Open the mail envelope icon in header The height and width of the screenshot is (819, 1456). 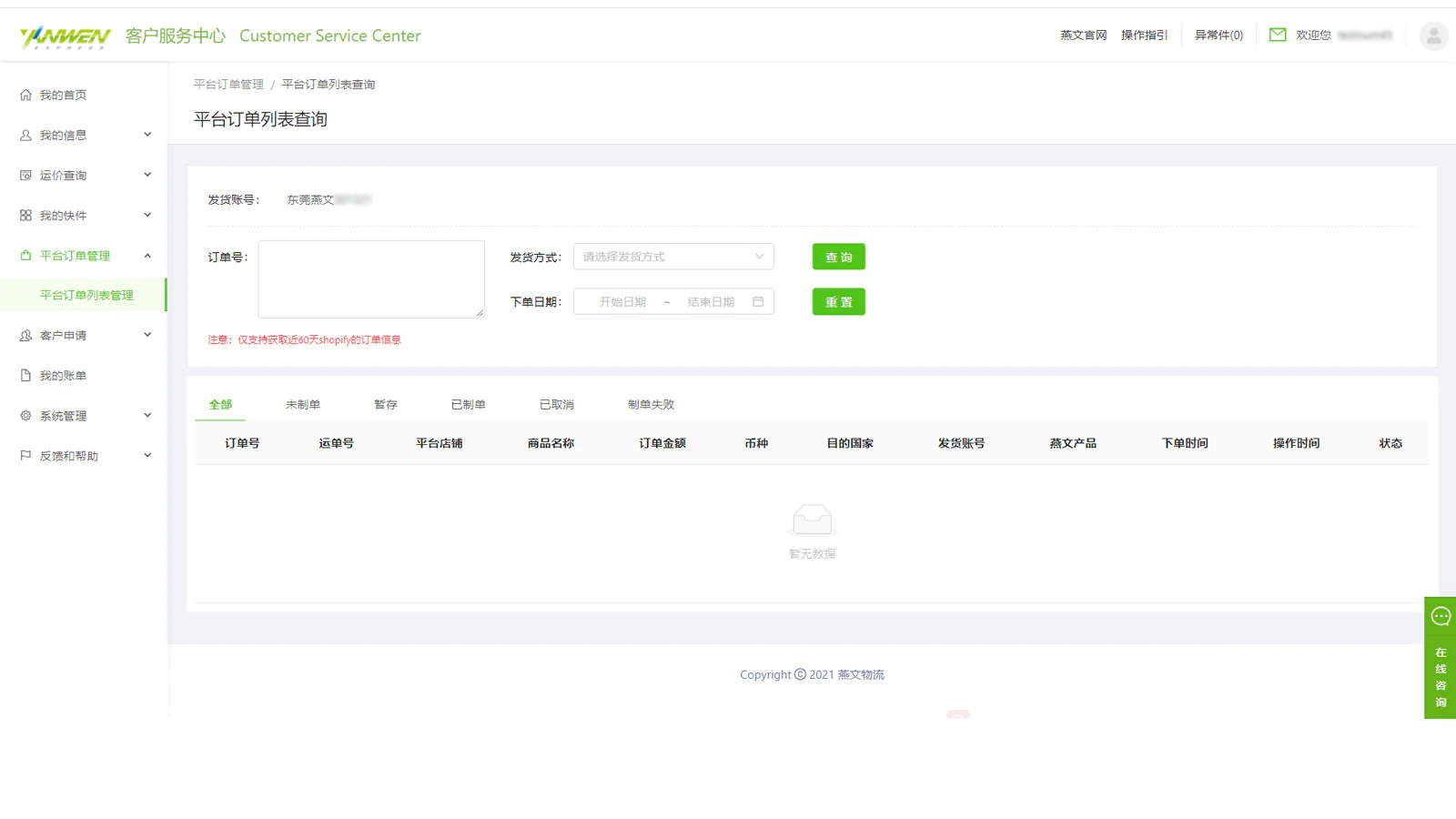point(1278,35)
